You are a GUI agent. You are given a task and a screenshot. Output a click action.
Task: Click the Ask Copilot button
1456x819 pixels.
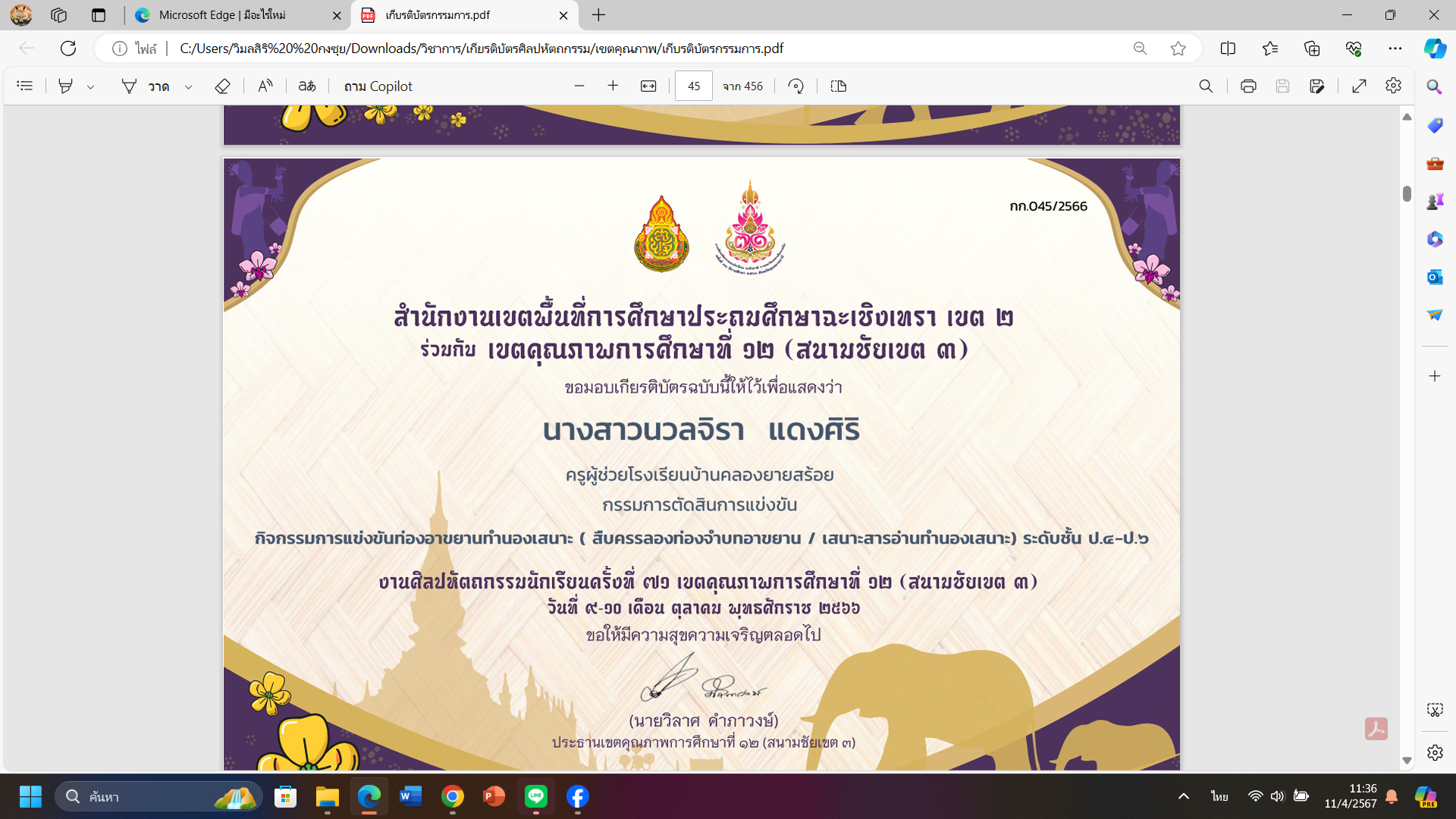[x=378, y=86]
